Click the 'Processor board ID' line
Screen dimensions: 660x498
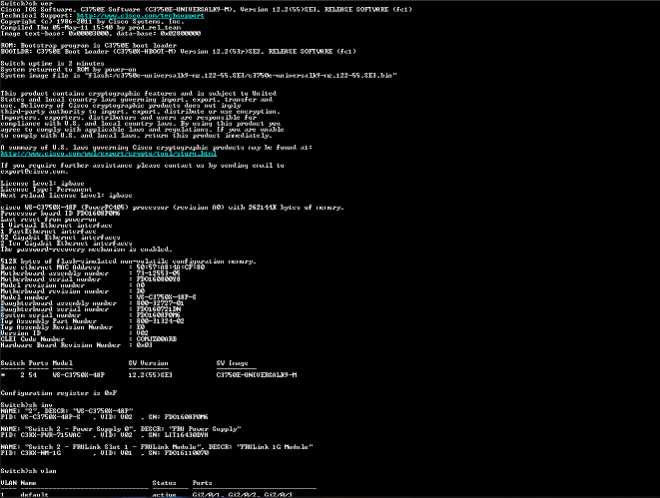60,213
